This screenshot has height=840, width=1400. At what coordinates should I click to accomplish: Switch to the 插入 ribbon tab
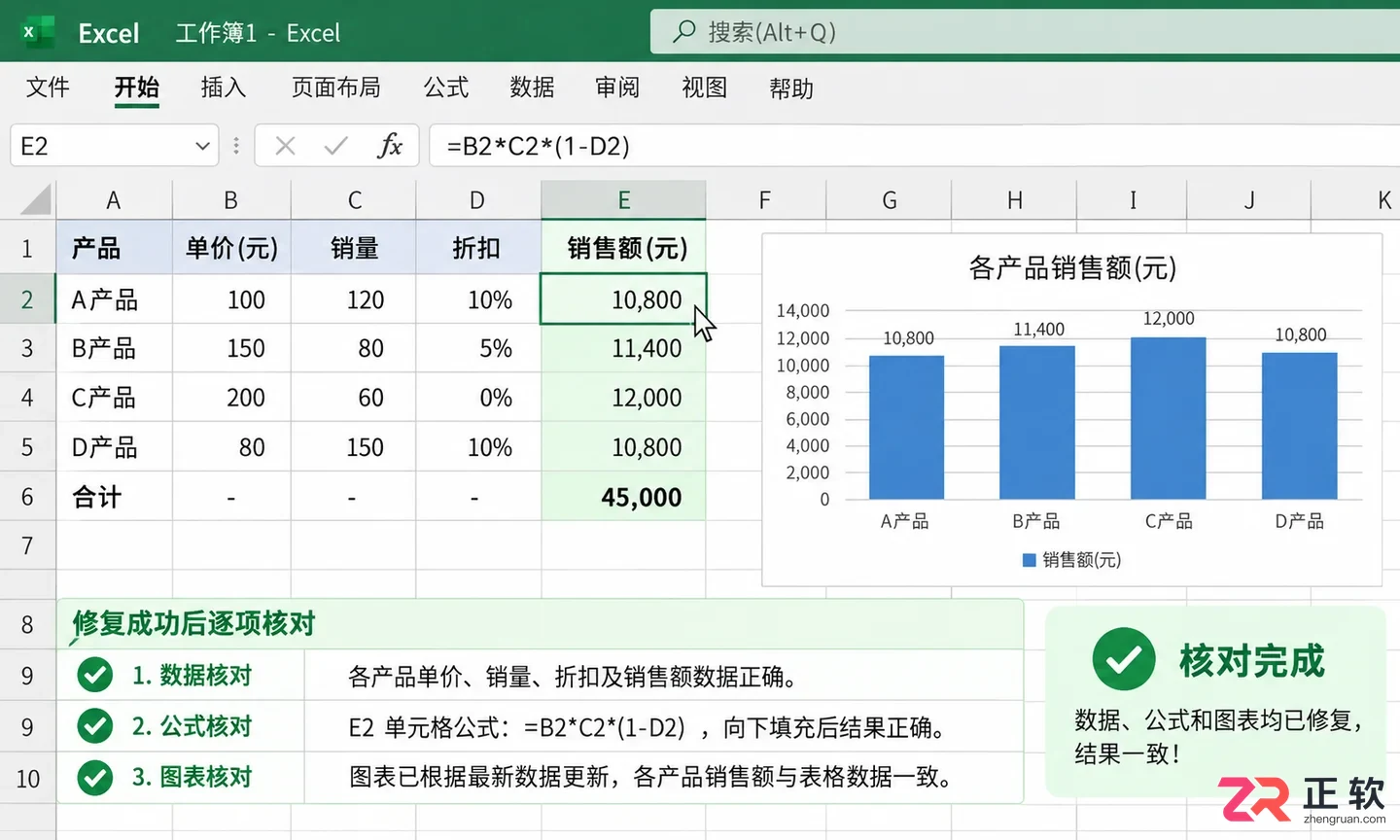[x=224, y=87]
